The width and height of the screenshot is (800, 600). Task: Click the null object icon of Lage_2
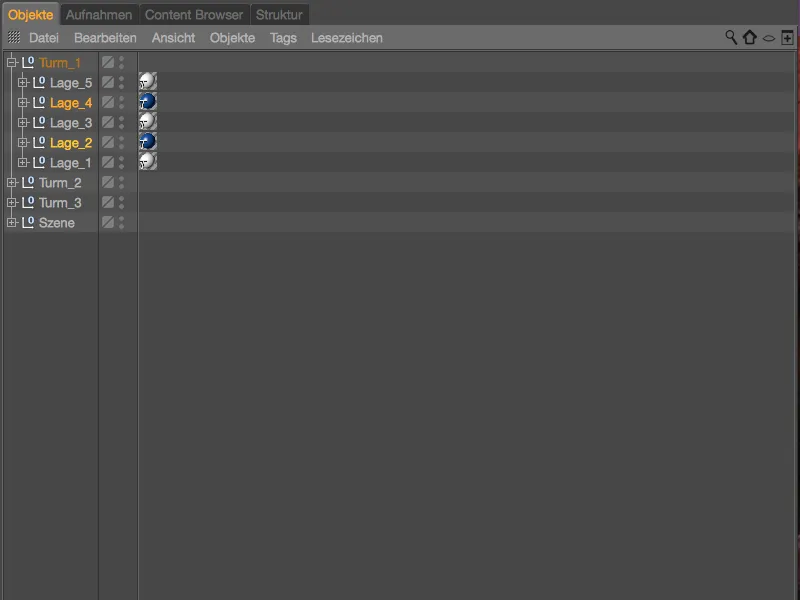pyautogui.click(x=39, y=142)
